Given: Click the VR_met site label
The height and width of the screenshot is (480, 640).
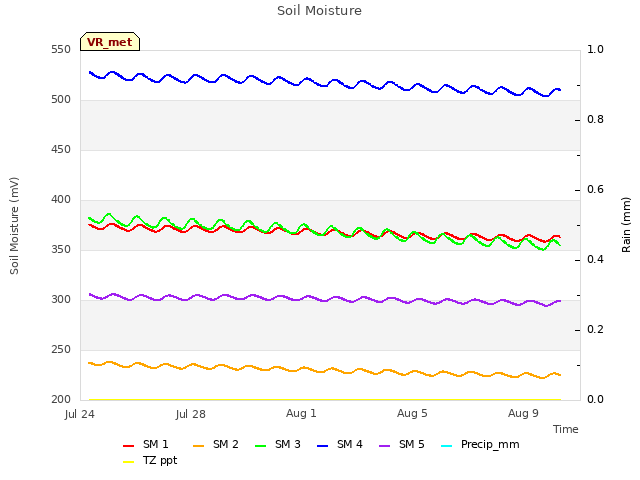Looking at the screenshot, I should point(110,42).
